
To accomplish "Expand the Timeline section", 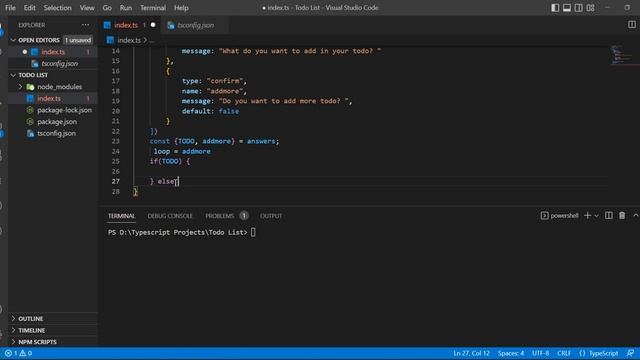I will [x=31, y=330].
